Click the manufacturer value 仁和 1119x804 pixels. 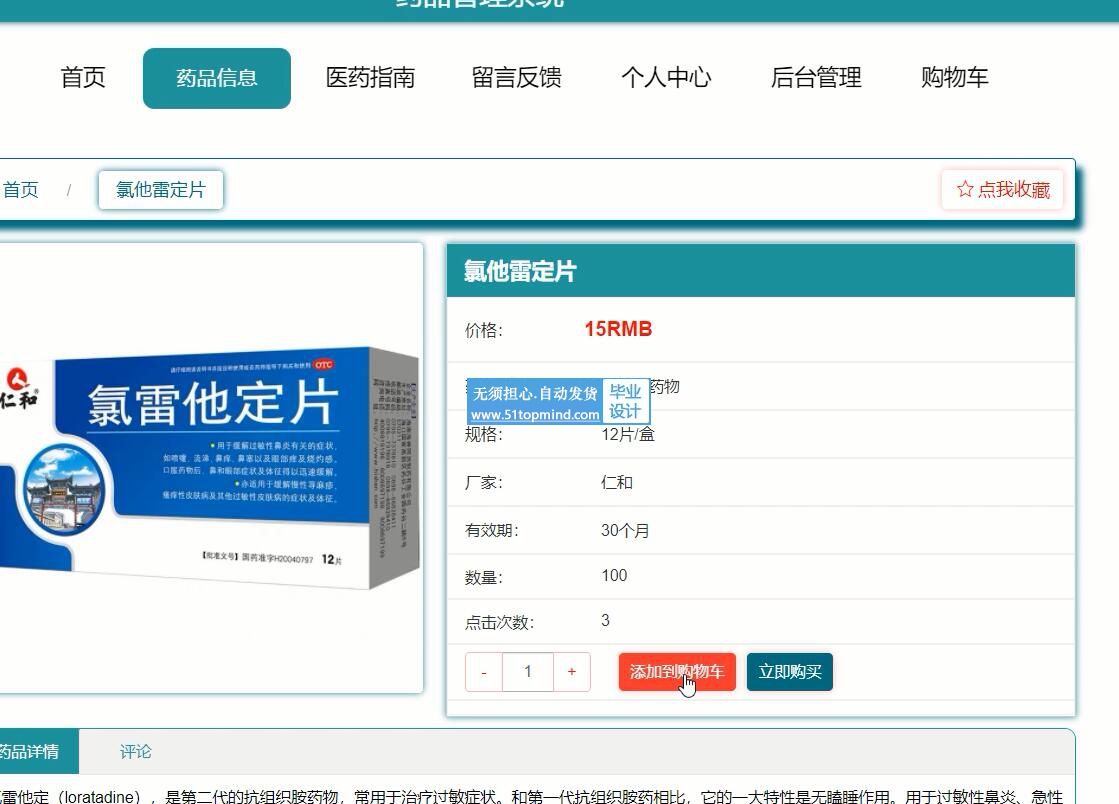click(x=617, y=482)
